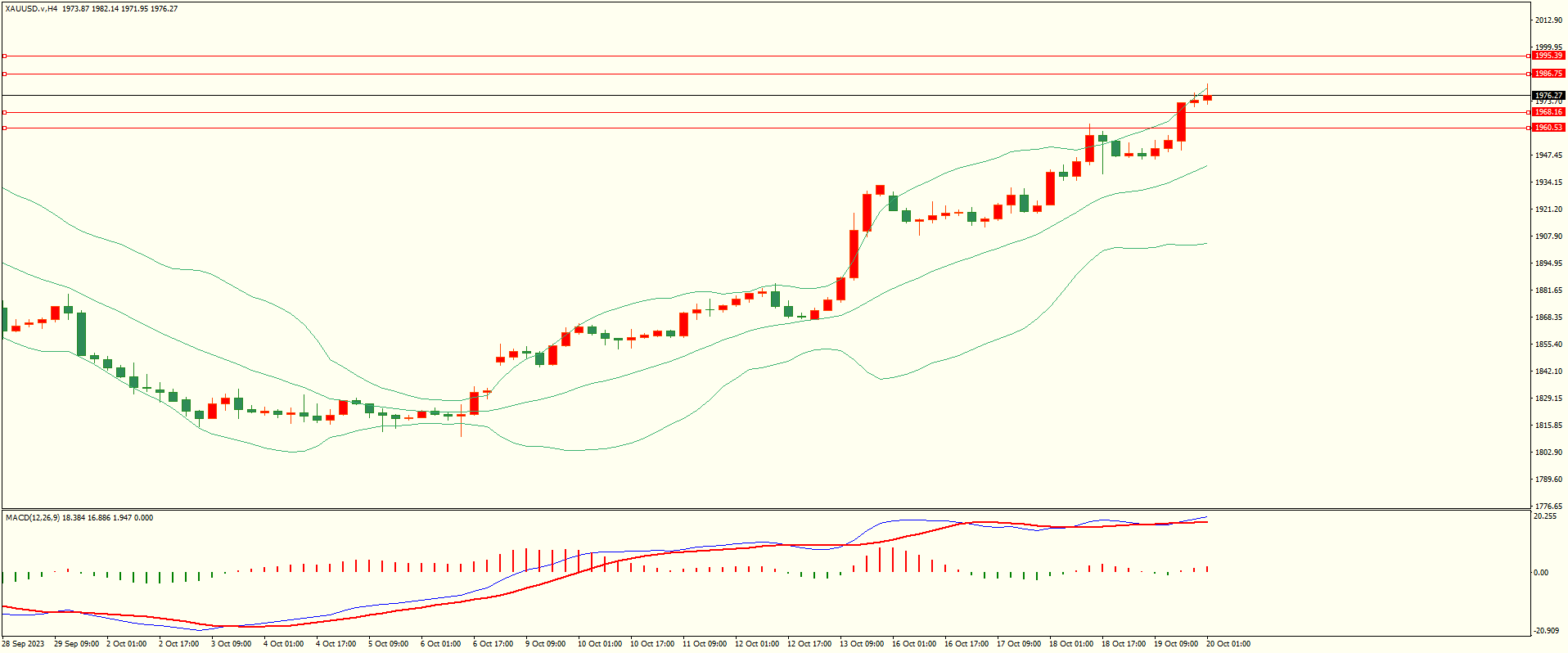Select the 0.00 level on MACD scale
Viewport: 1568px width, 653px height.
tap(1540, 573)
